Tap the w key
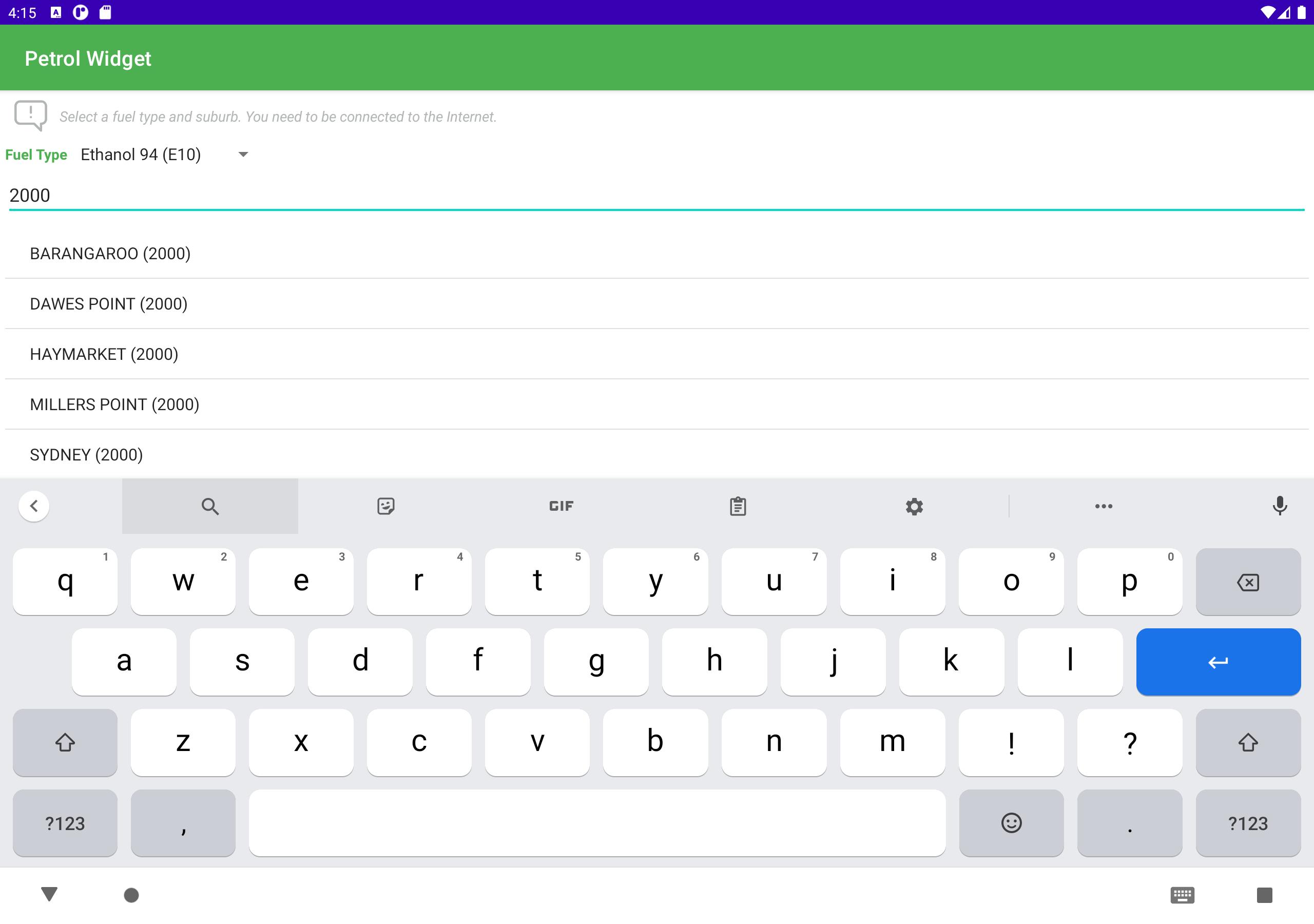The width and height of the screenshot is (1314, 924). (183, 582)
